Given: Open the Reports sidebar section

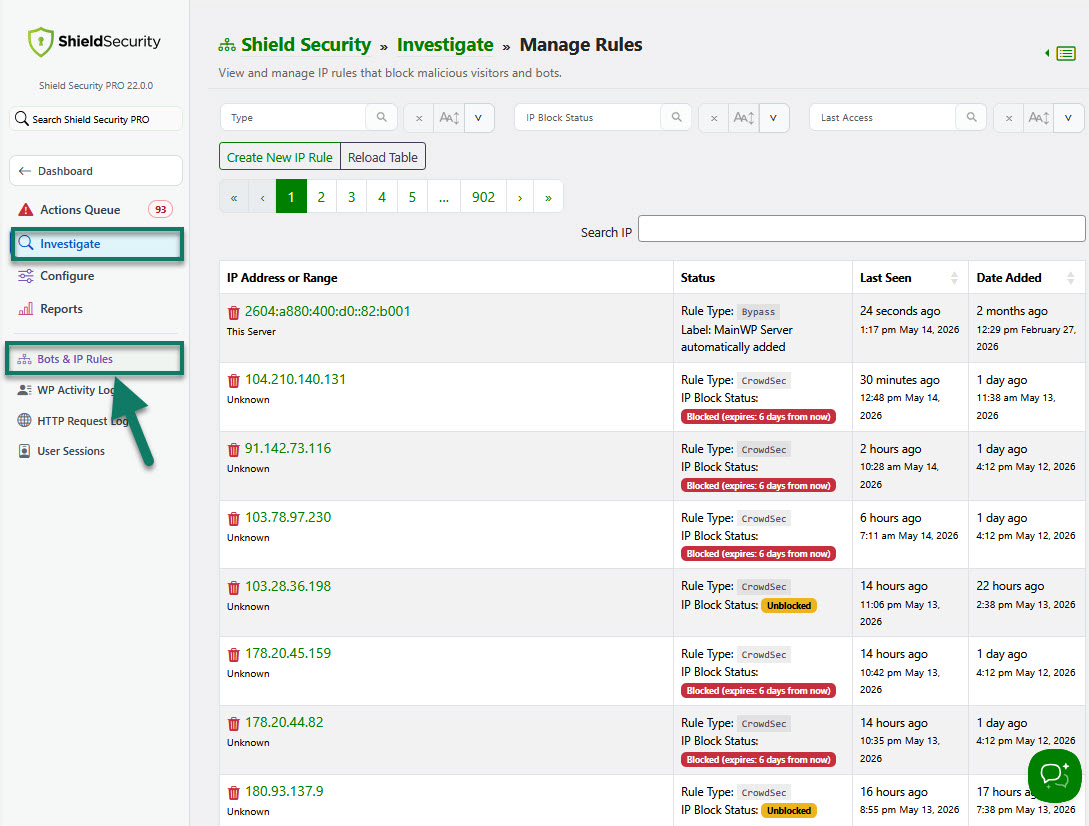Looking at the screenshot, I should click(61, 309).
